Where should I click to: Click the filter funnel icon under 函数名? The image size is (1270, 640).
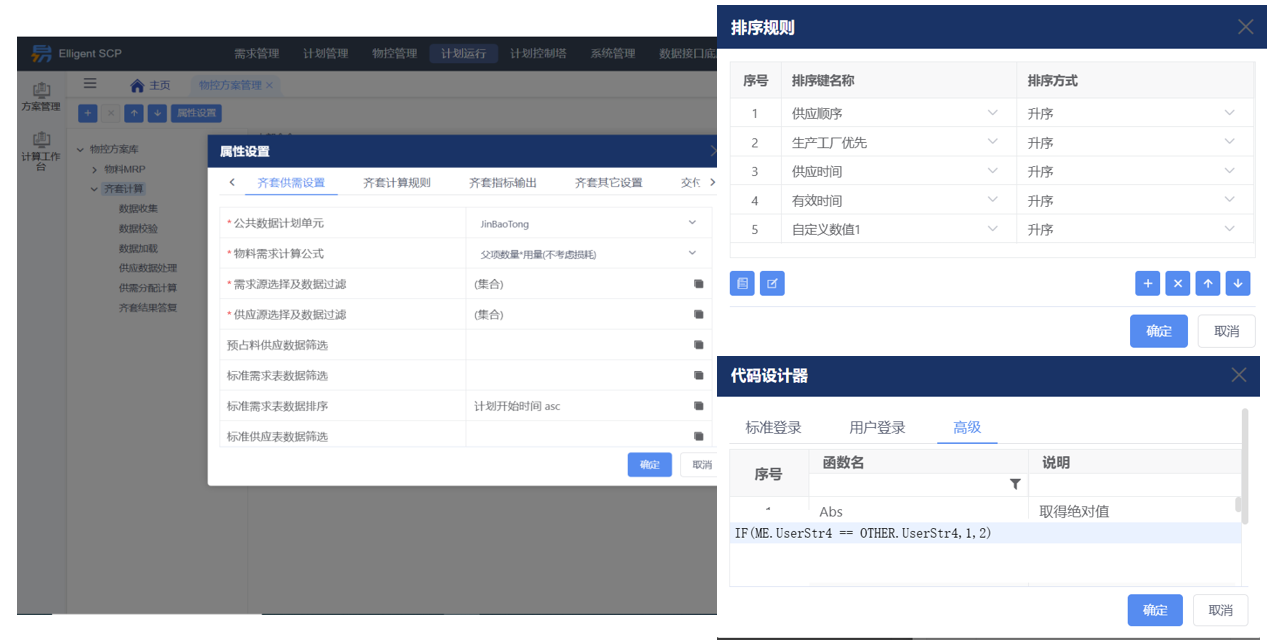coord(1015,484)
